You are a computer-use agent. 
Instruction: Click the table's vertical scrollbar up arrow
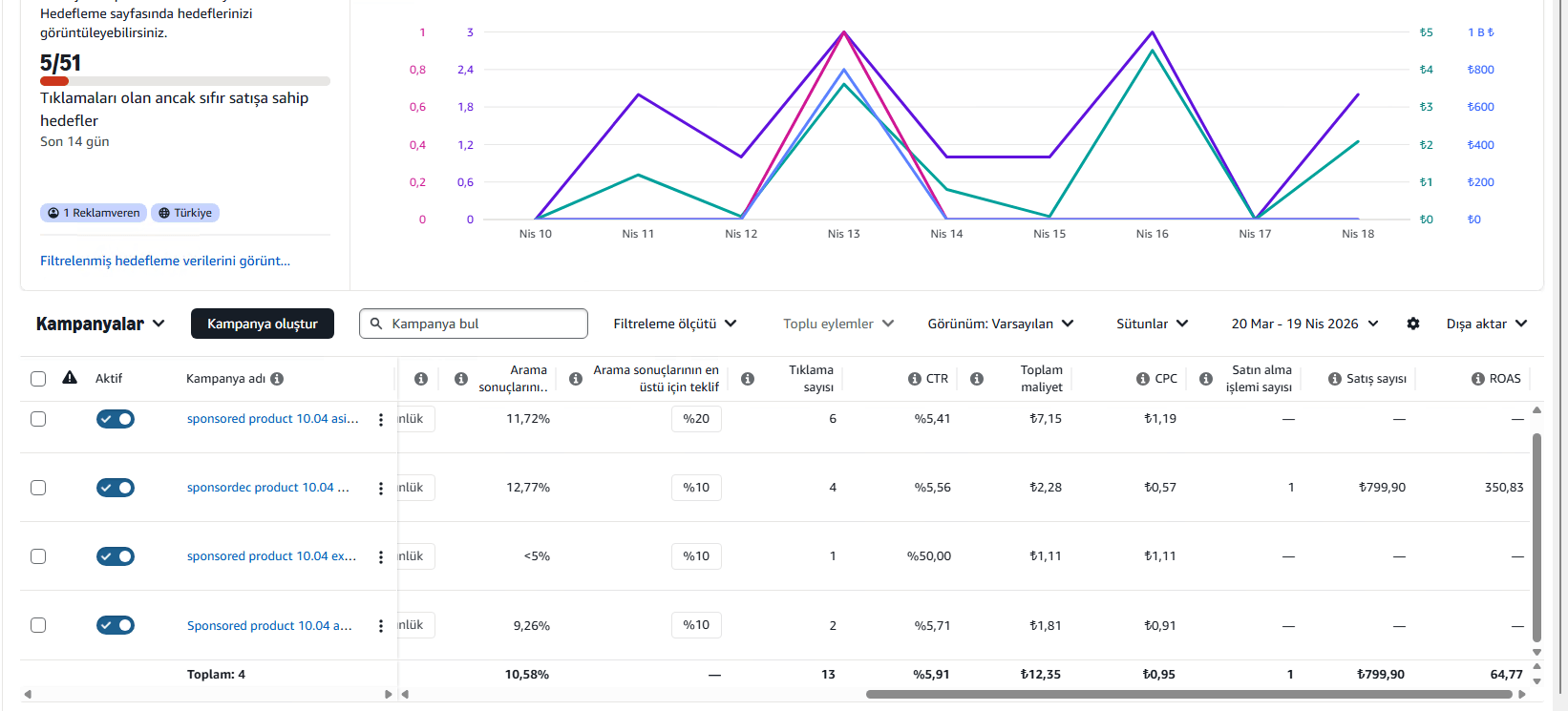click(1536, 410)
